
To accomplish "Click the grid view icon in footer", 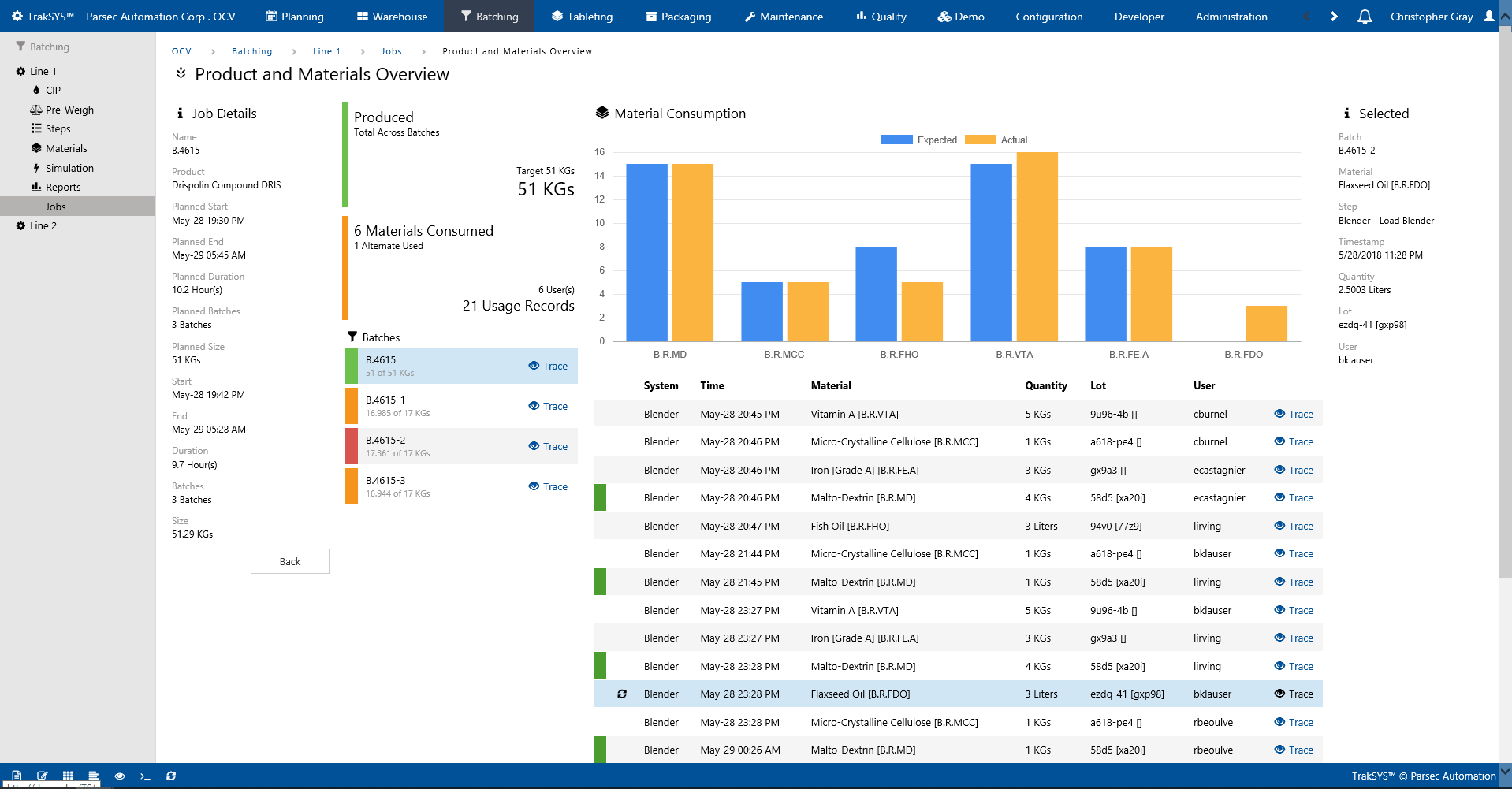I will point(68,776).
